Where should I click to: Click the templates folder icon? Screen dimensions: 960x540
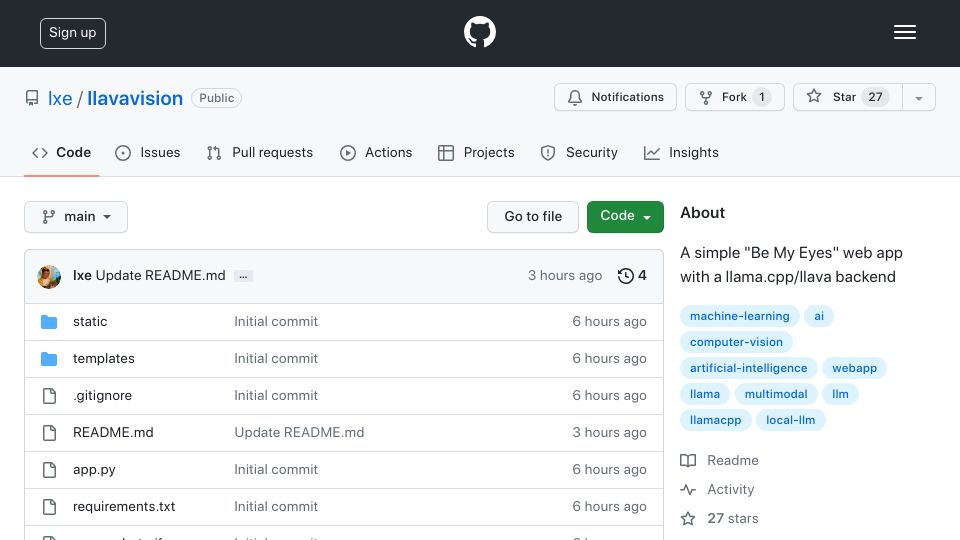(49, 359)
